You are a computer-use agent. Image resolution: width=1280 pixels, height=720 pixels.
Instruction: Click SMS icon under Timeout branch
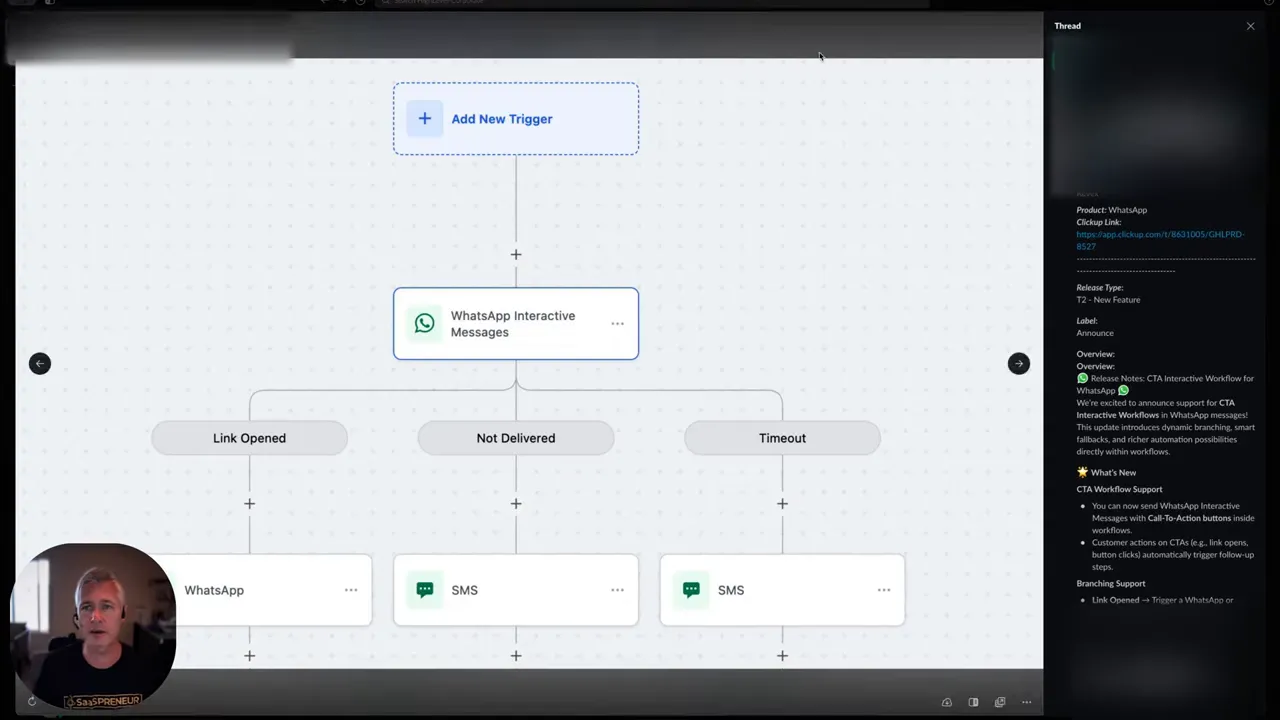click(x=691, y=590)
